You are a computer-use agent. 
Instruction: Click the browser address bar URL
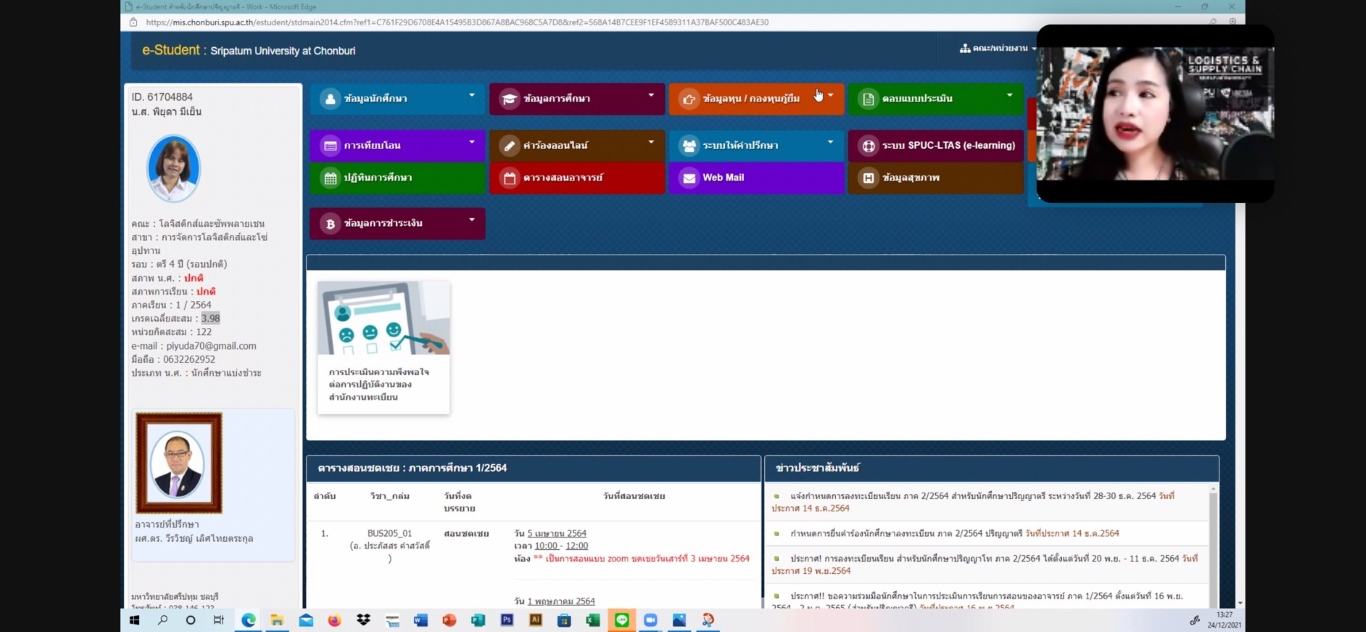coord(457,21)
